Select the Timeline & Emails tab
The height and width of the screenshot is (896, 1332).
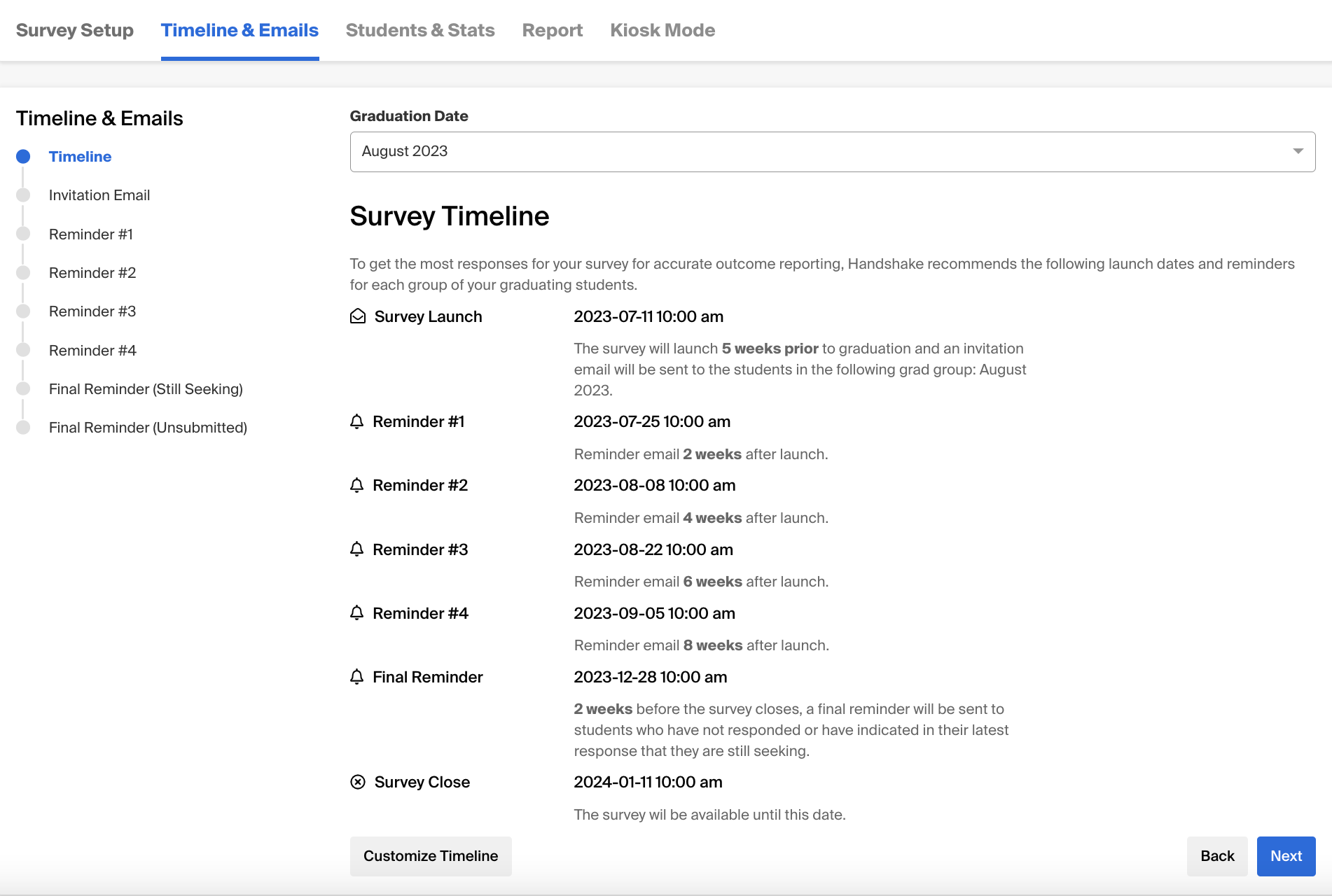pos(240,30)
